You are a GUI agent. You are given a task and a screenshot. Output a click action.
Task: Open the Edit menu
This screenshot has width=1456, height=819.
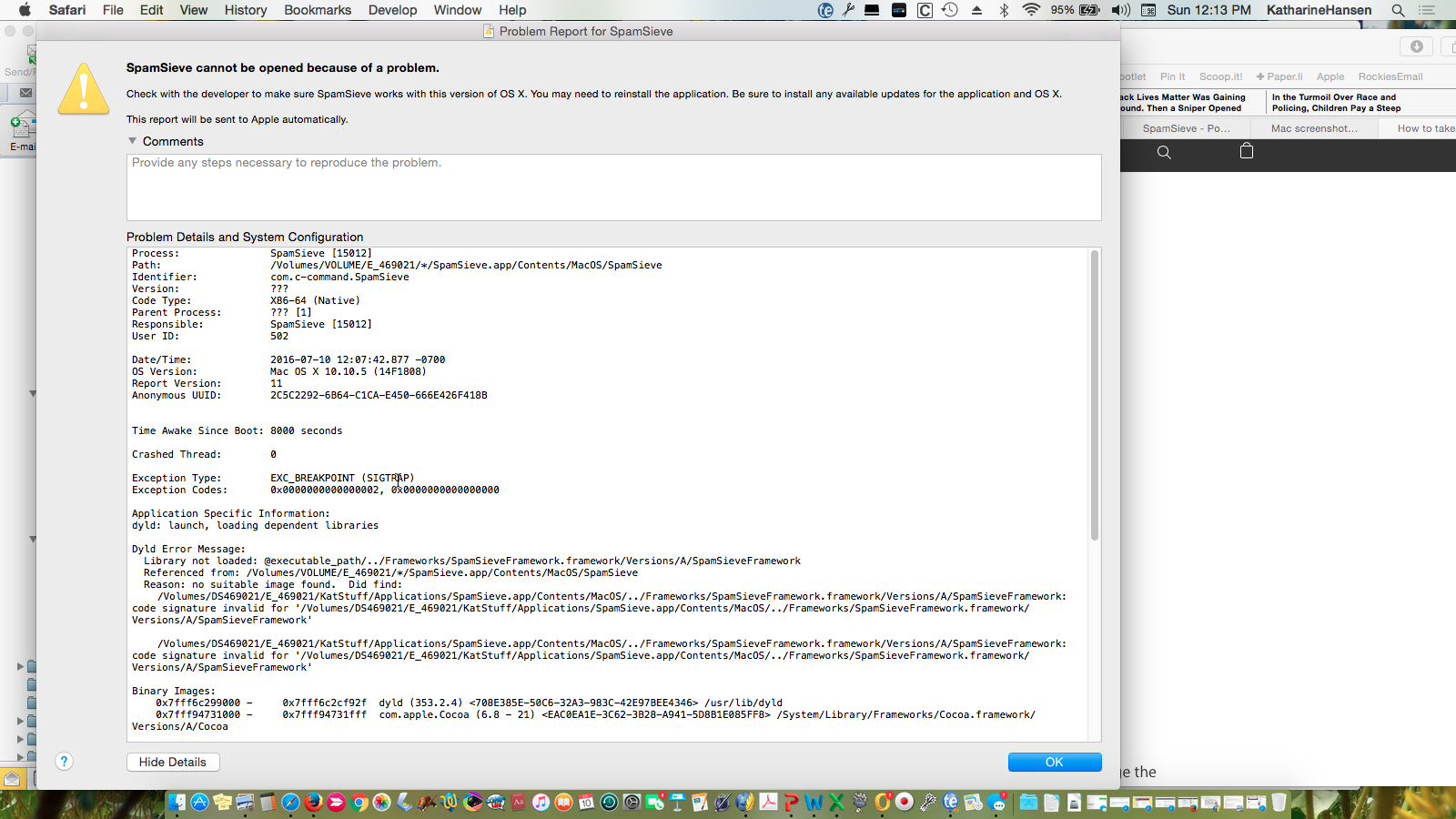coord(152,10)
